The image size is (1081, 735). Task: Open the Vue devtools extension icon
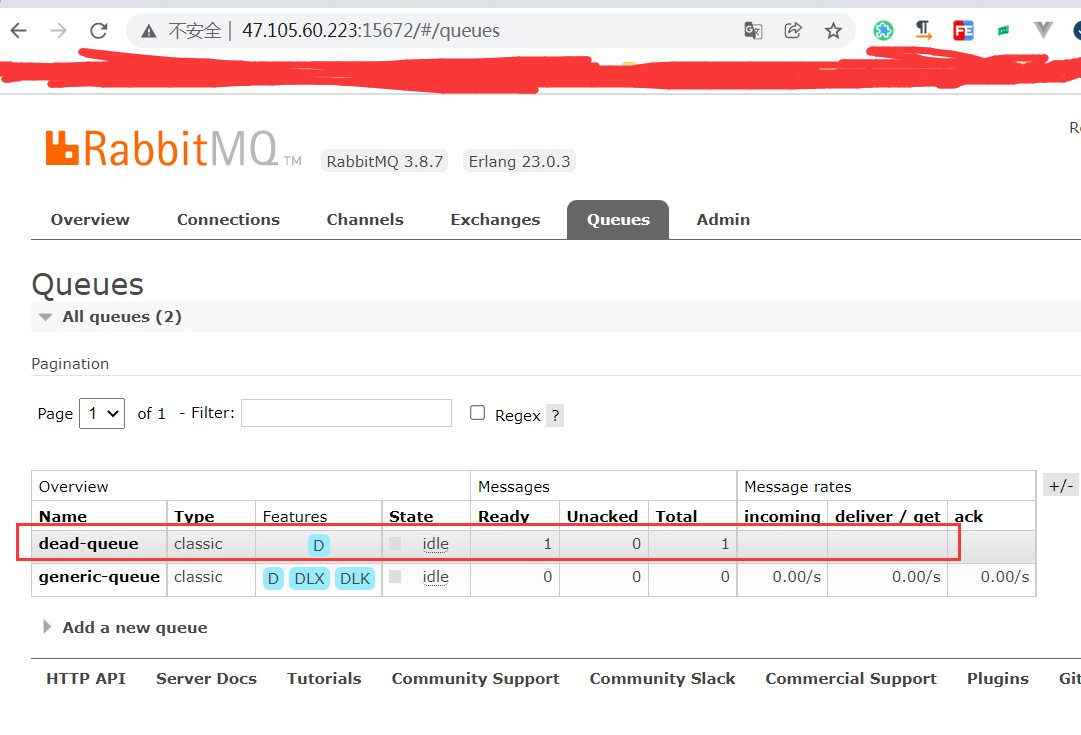(x=1042, y=30)
